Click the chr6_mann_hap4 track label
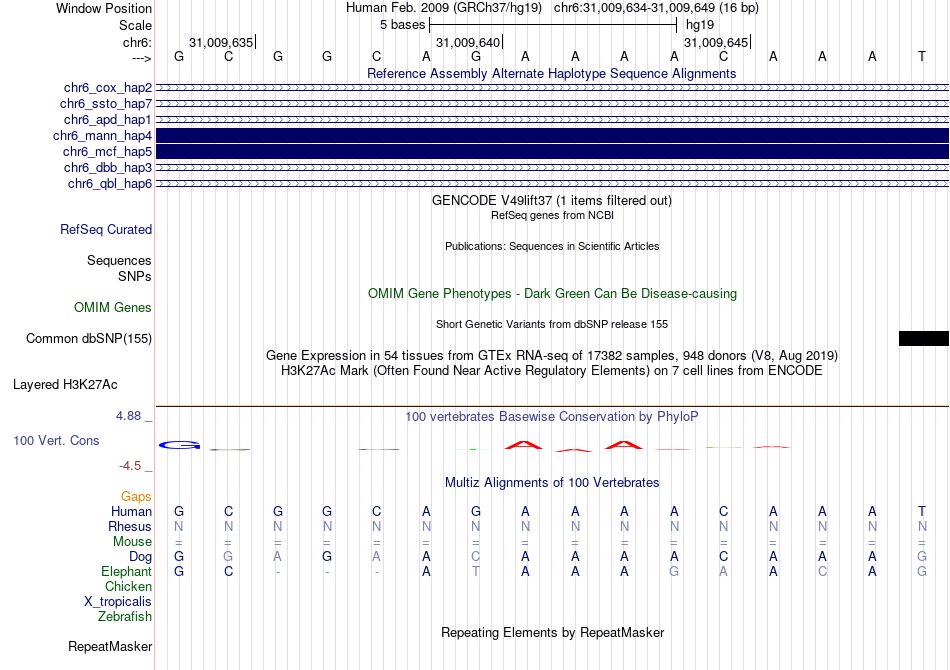Image resolution: width=950 pixels, height=670 pixels. pyautogui.click(x=102, y=136)
